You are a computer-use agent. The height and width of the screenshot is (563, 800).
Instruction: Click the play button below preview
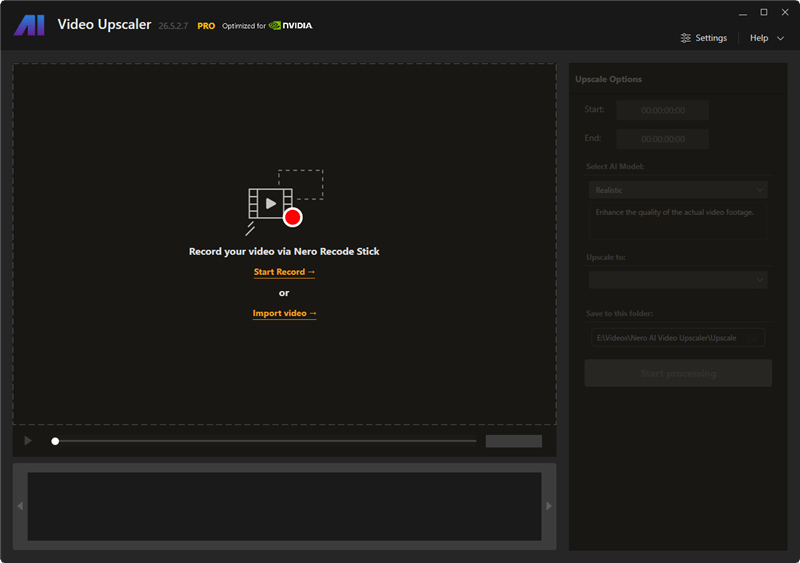pos(28,440)
